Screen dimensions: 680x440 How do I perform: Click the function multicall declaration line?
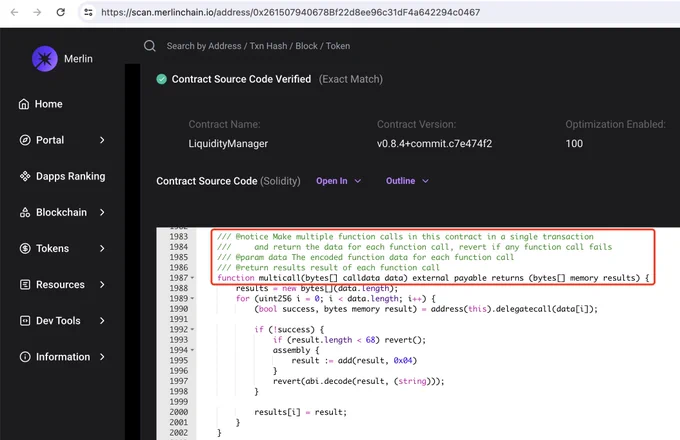433,278
